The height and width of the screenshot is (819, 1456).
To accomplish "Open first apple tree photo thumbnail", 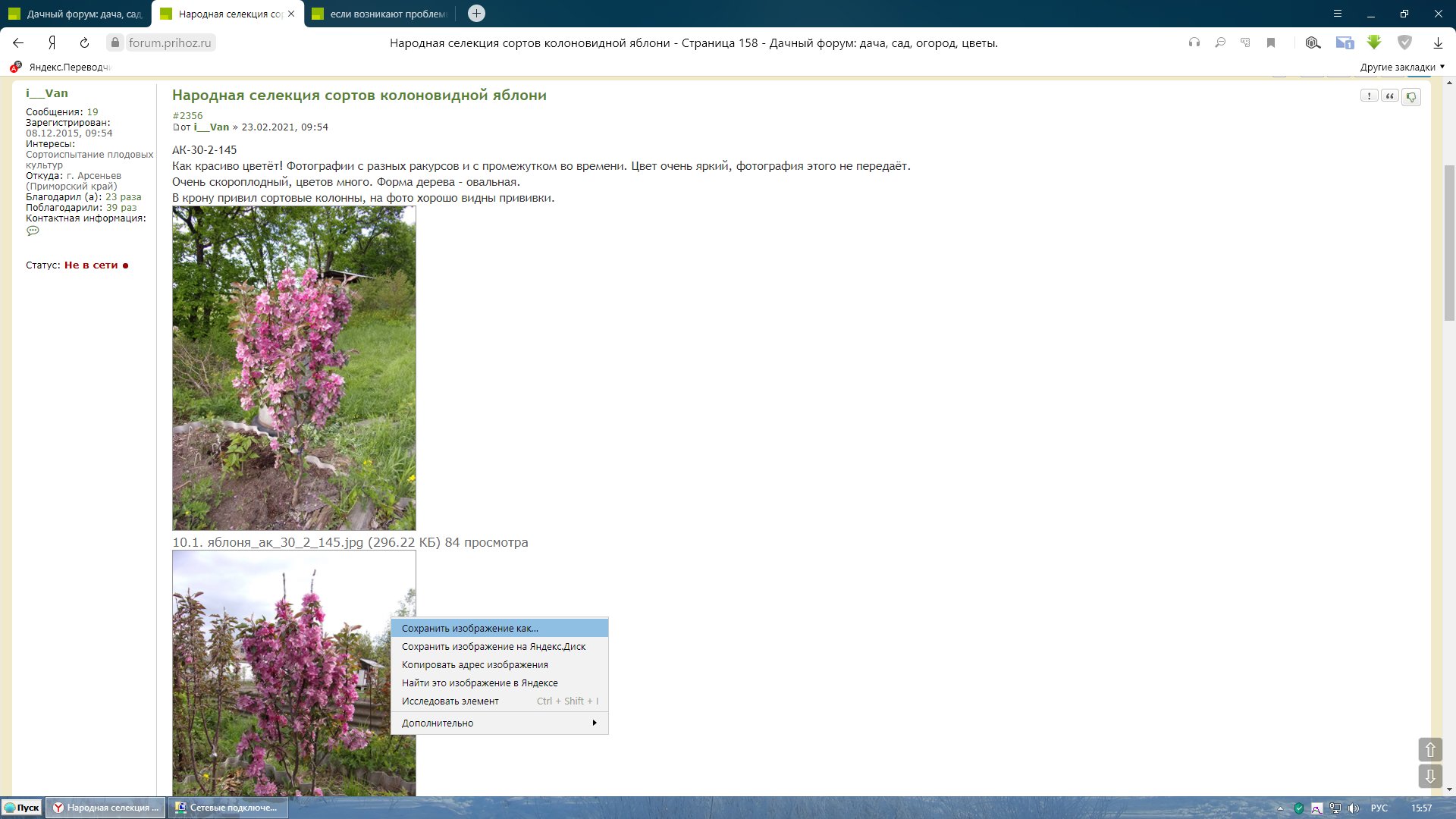I will tap(294, 369).
